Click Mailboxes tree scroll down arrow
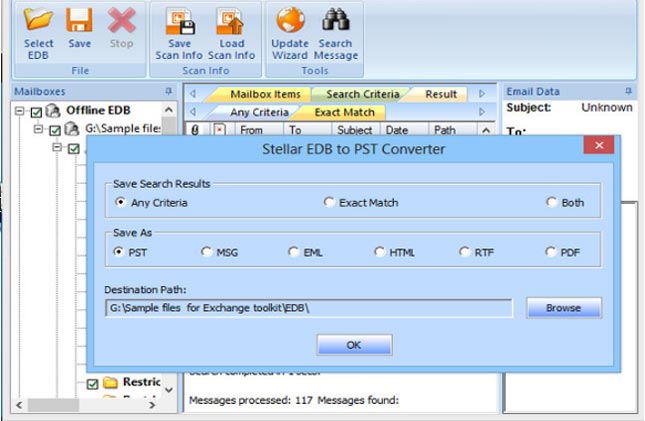This screenshot has width=645, height=421. point(169,389)
